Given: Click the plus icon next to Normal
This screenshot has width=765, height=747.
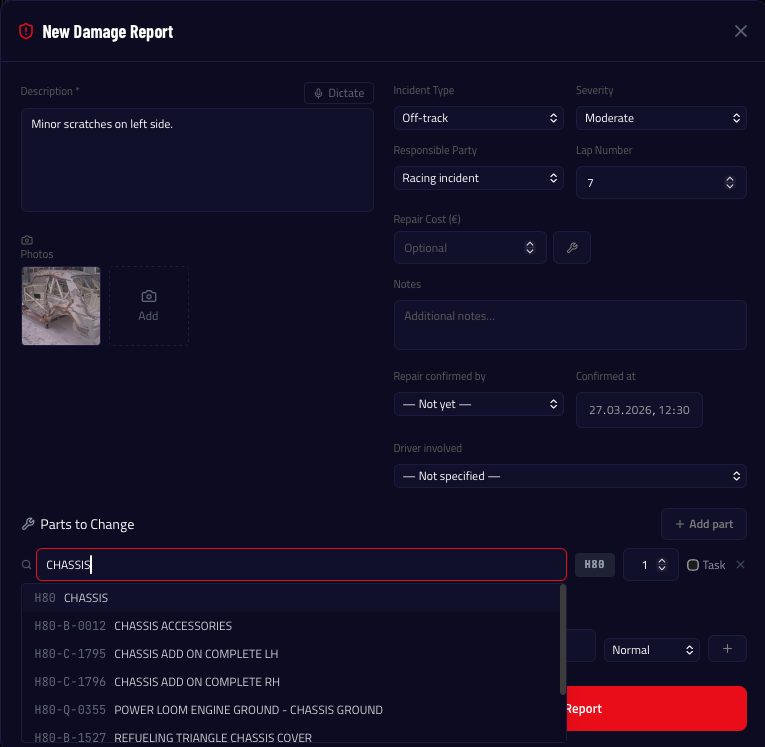Looking at the screenshot, I should click(x=727, y=649).
